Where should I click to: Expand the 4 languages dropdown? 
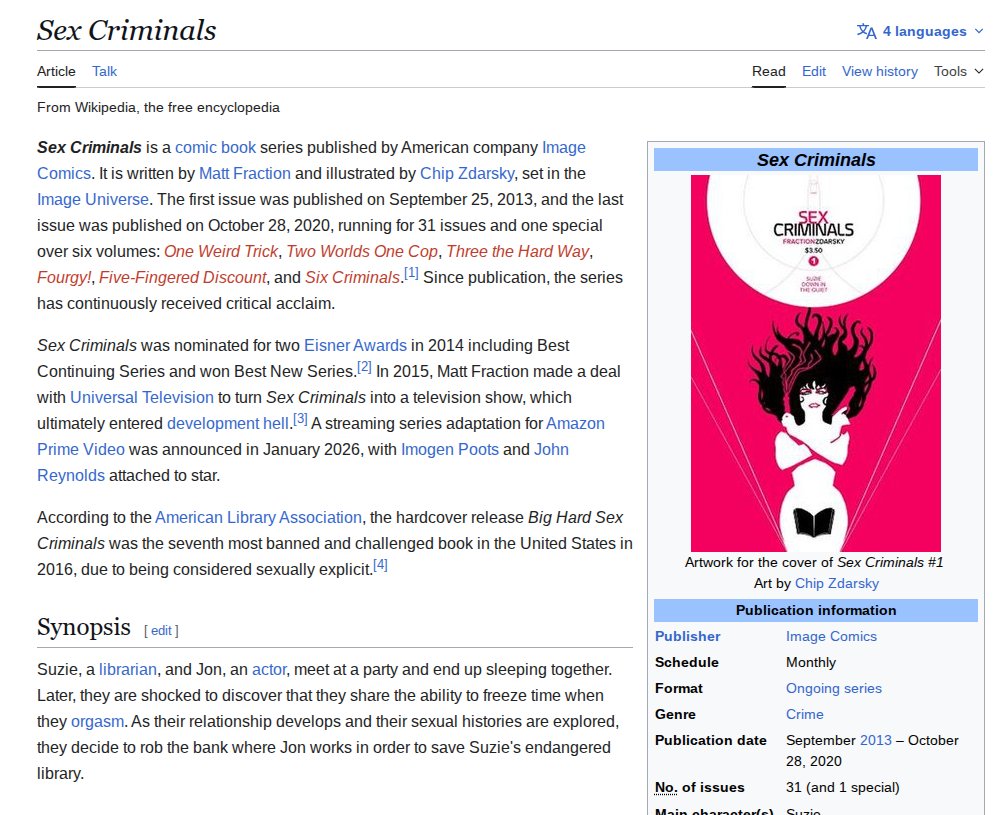point(920,31)
